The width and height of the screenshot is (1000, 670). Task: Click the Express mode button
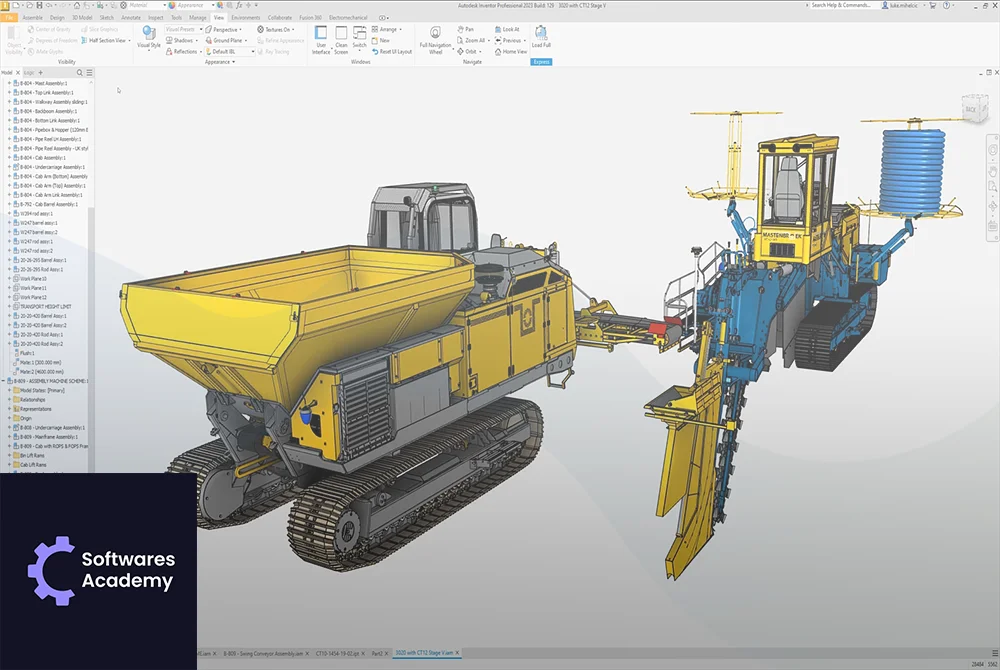(x=541, y=62)
